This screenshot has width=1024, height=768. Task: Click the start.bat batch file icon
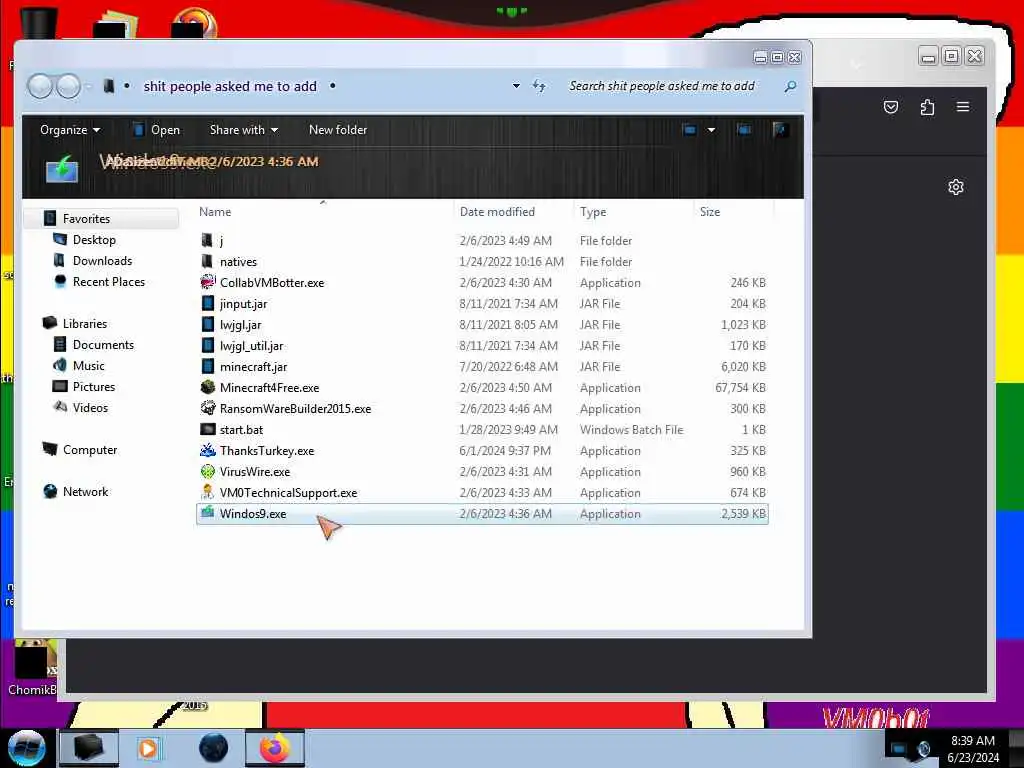point(208,429)
